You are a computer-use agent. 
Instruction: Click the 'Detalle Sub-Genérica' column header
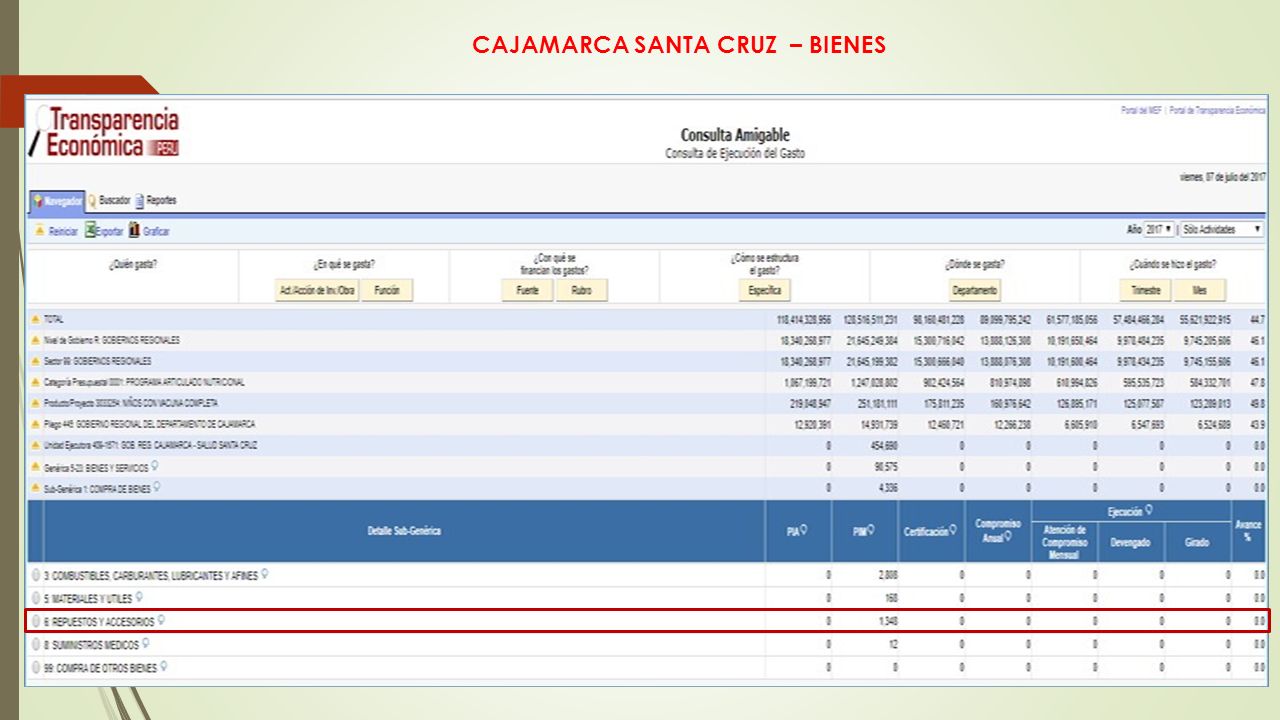tap(404, 531)
